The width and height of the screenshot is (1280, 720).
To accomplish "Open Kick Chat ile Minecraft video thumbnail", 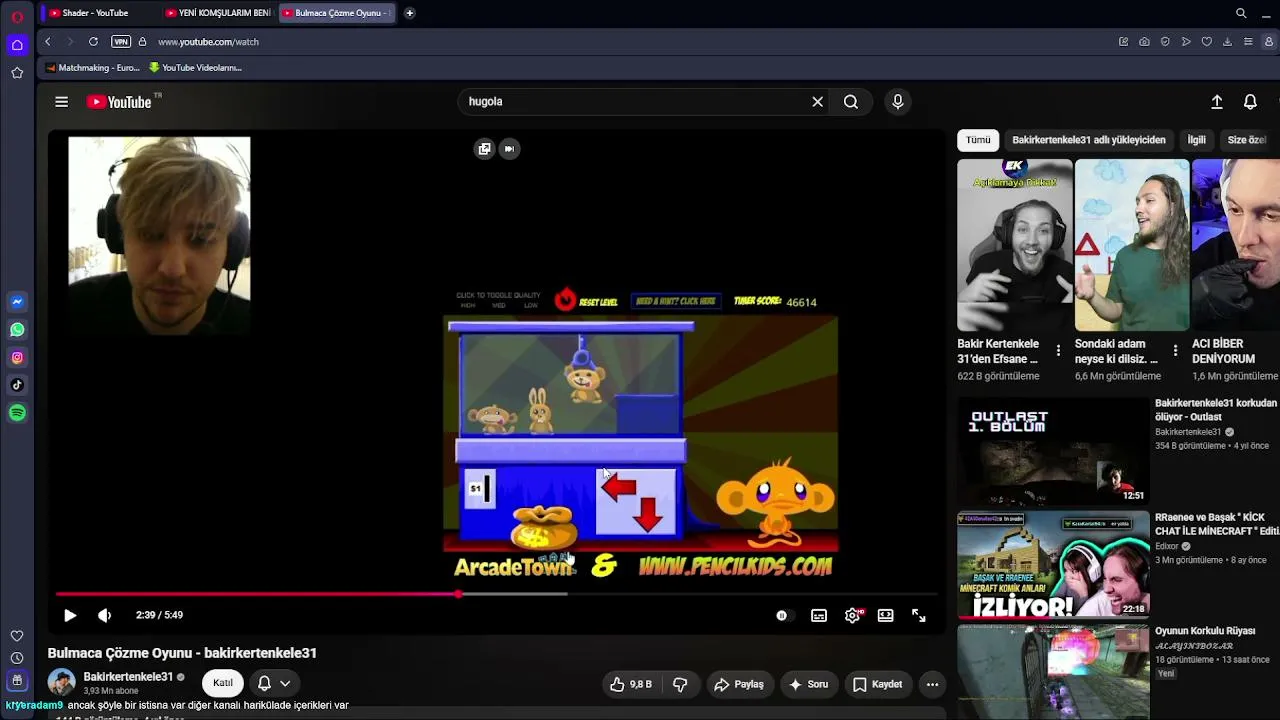I will 1053,565.
